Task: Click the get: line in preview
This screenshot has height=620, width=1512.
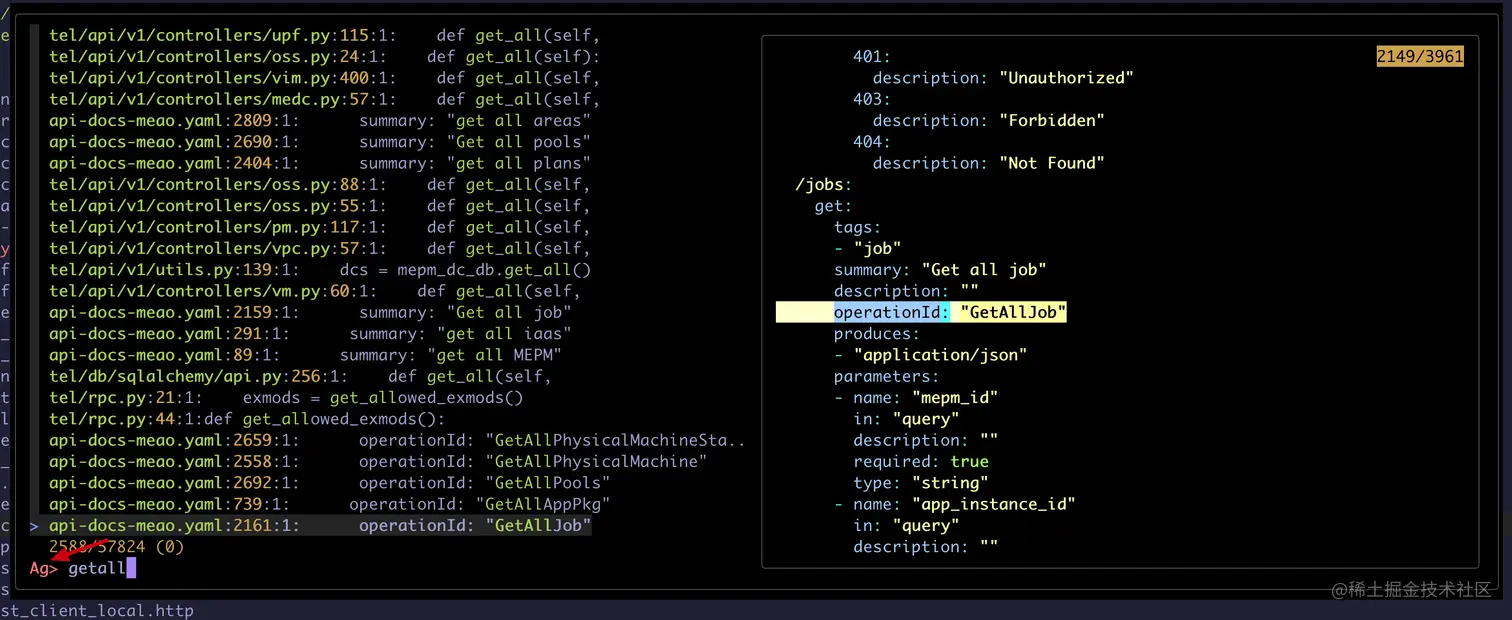Action: point(833,206)
